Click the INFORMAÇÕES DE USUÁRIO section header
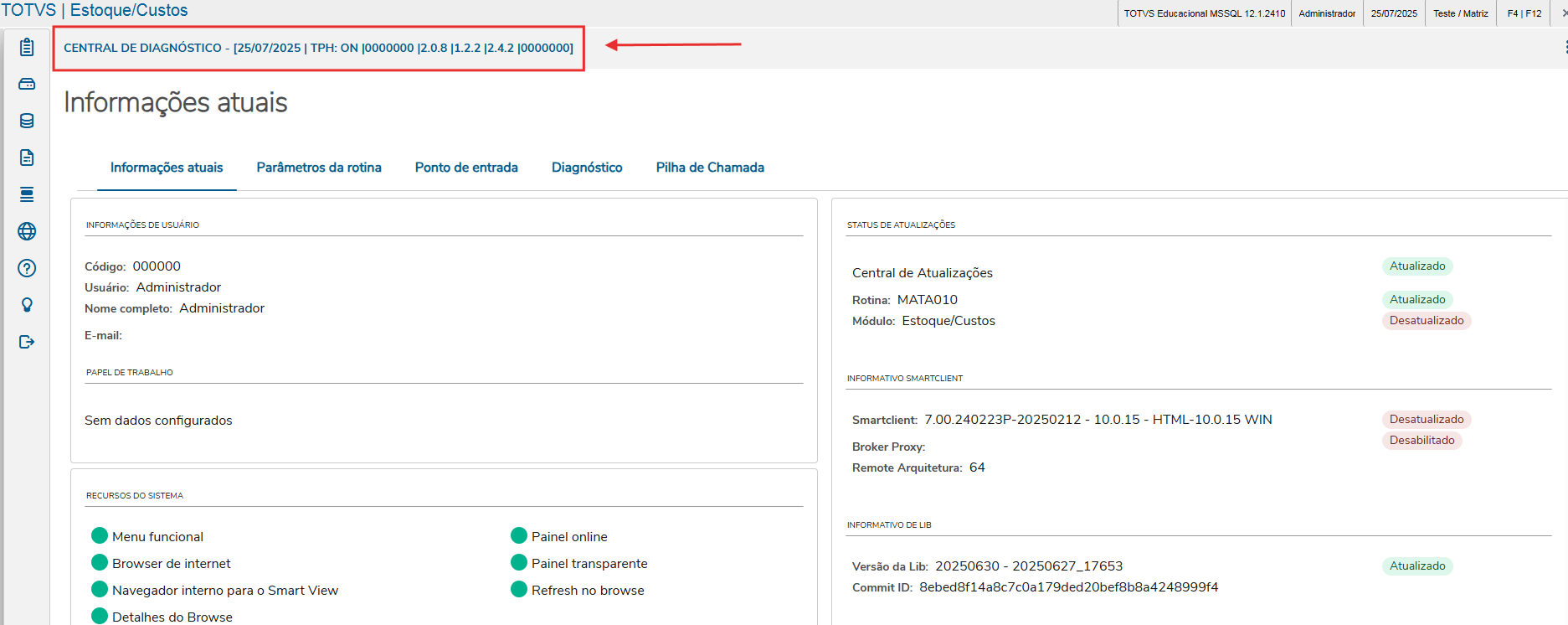The height and width of the screenshot is (625, 1568). coord(142,225)
